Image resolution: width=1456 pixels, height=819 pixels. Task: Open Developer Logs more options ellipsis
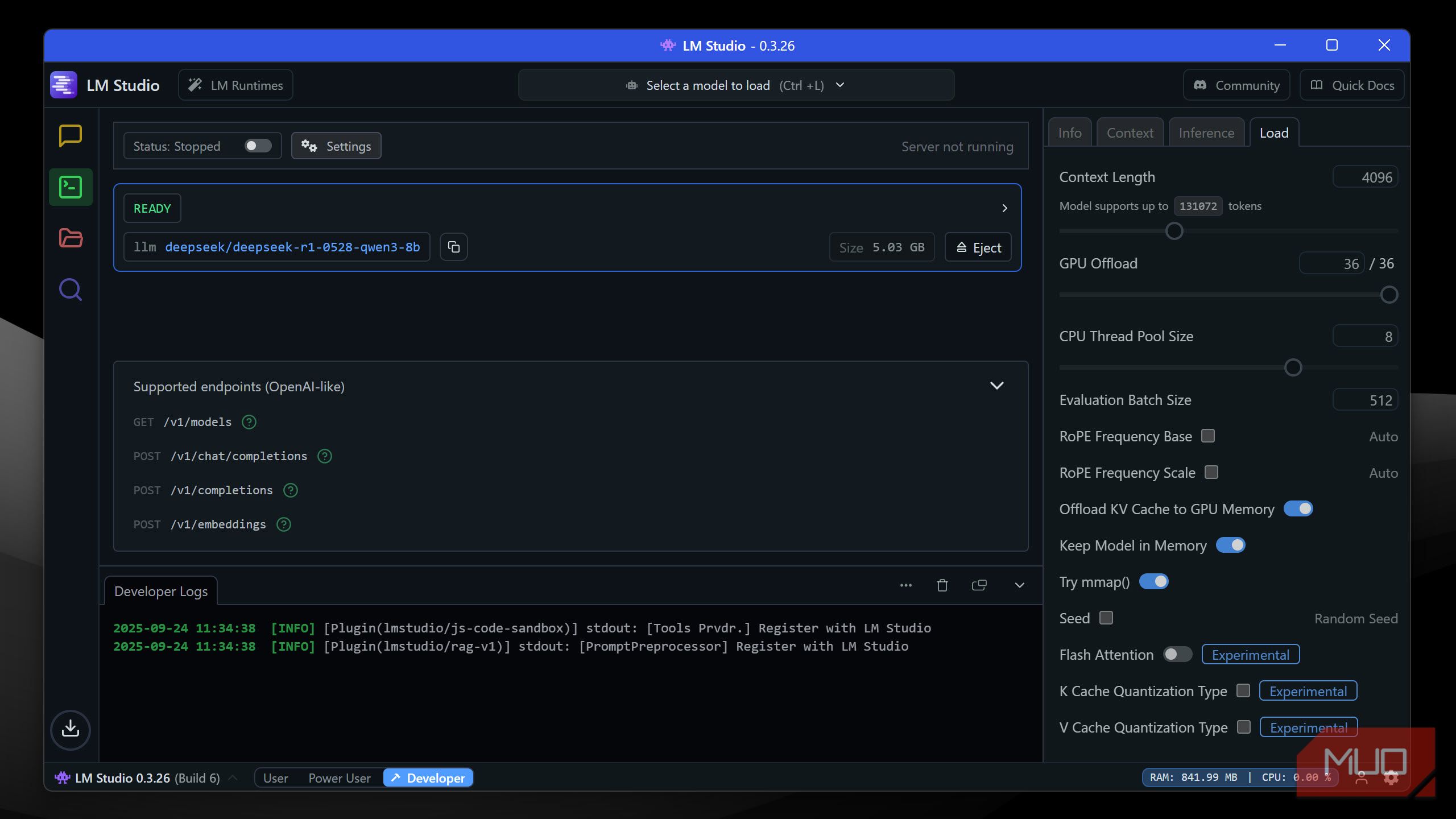click(906, 585)
